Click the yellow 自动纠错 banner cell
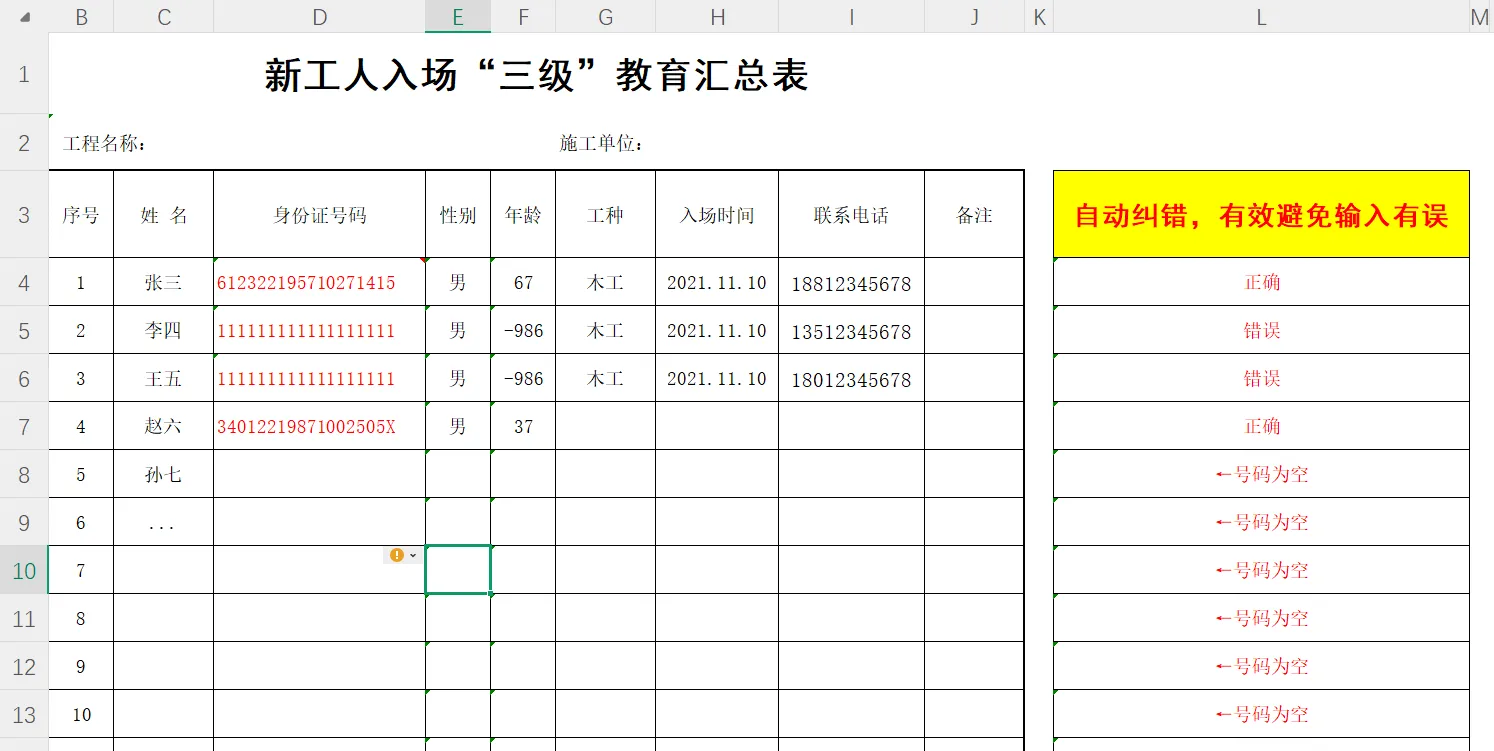 (1261, 214)
